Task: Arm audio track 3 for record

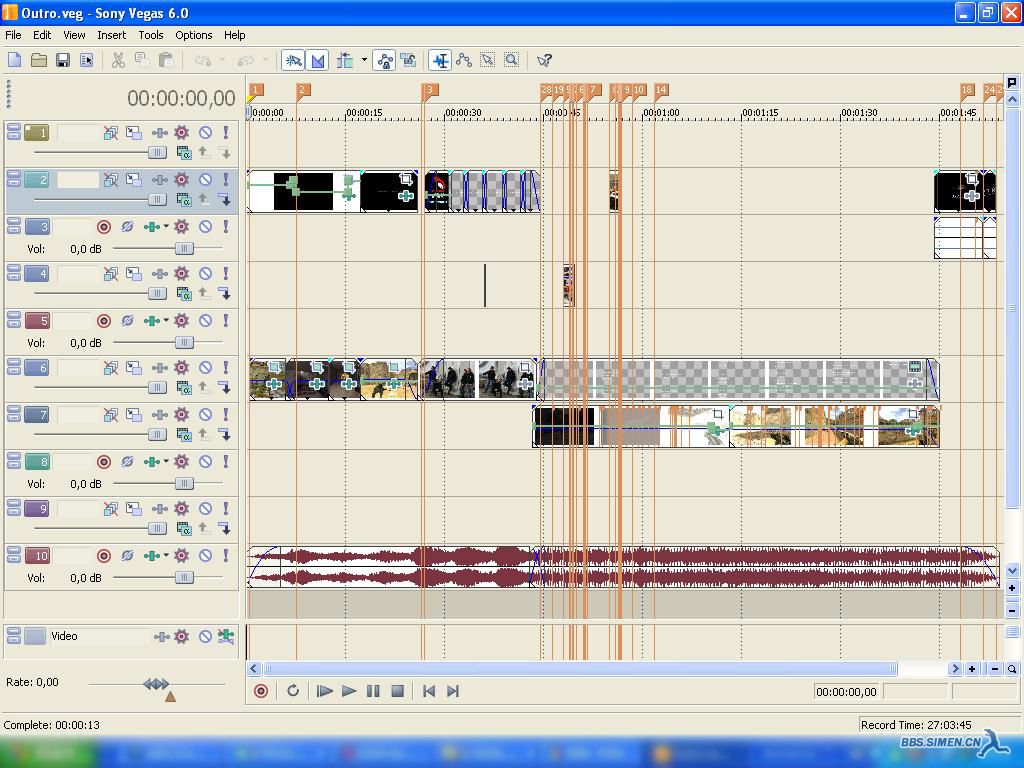Action: (103, 227)
